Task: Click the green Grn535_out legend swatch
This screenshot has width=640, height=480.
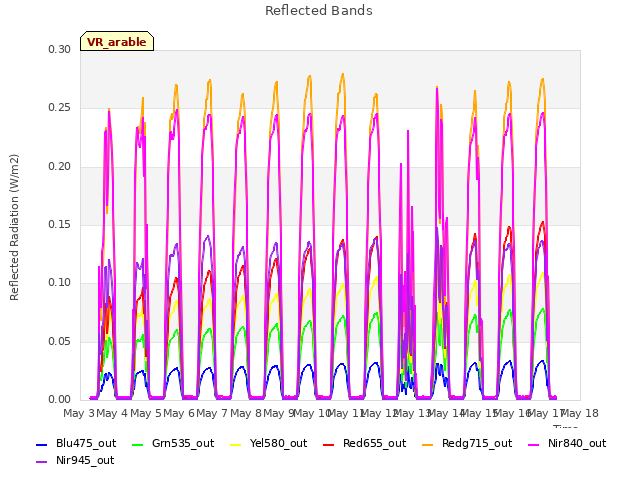Action: [138, 444]
